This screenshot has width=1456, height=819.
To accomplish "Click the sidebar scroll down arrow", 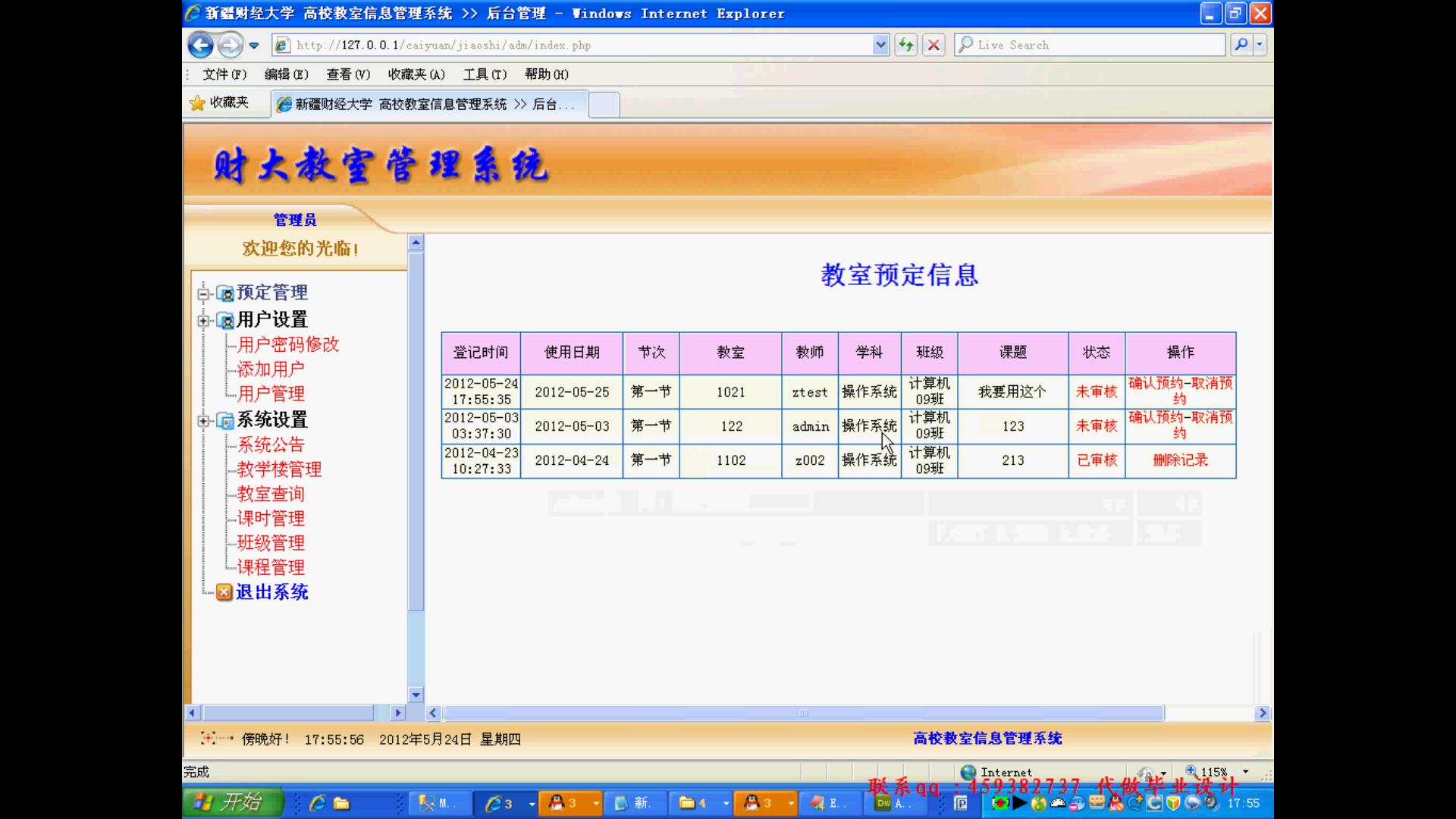I will 416,694.
